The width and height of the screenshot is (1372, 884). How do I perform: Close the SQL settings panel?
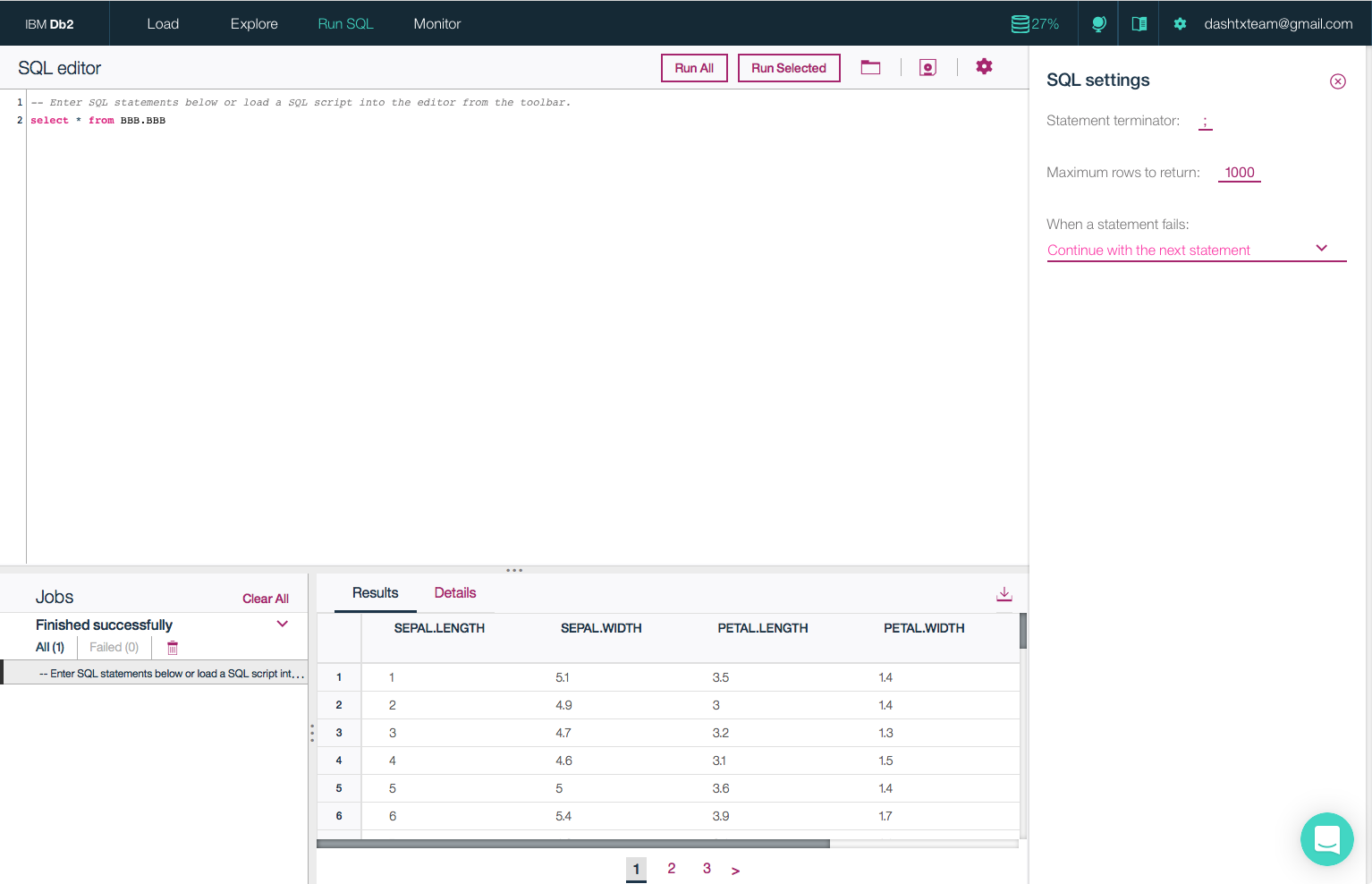pyautogui.click(x=1337, y=81)
